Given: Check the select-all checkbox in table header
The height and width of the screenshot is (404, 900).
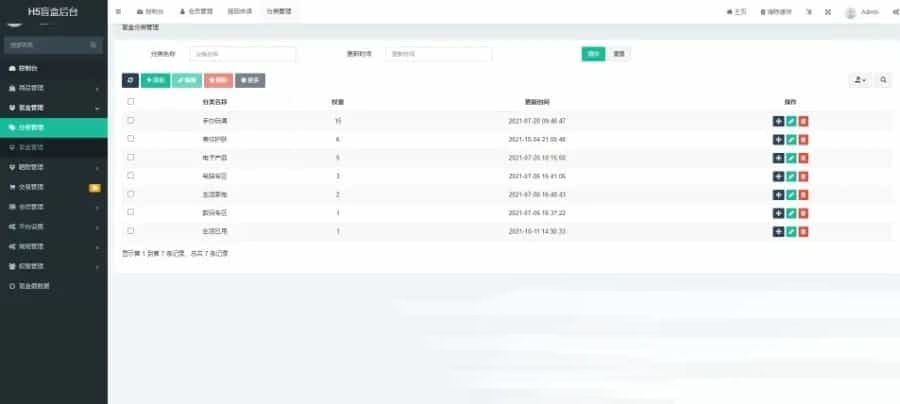Looking at the screenshot, I should (130, 102).
